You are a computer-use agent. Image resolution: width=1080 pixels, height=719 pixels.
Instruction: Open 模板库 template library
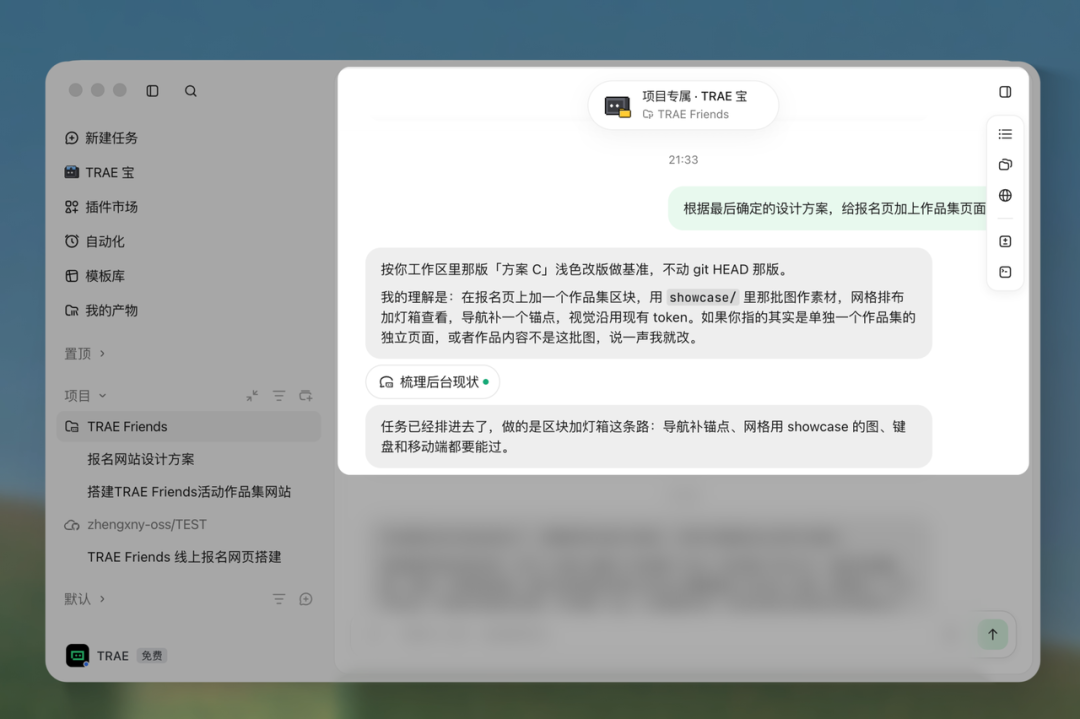94,275
